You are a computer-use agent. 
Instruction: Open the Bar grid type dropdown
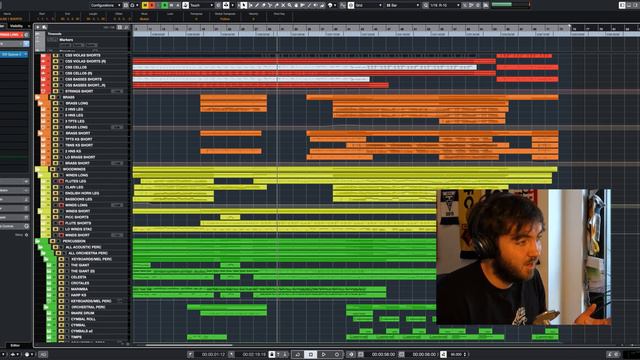[x=402, y=5]
